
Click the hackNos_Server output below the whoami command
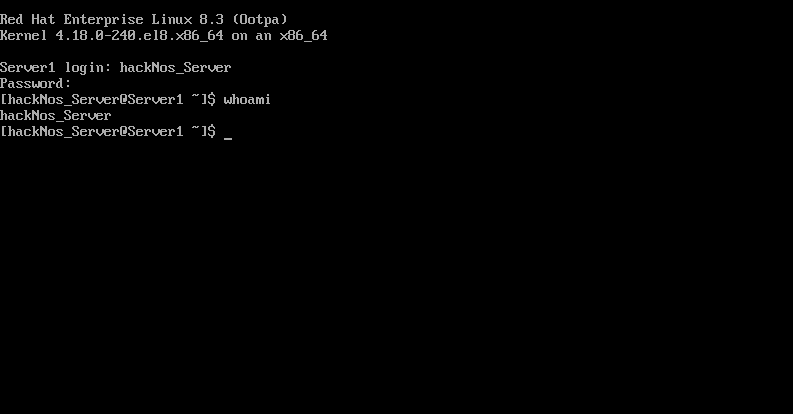56,116
